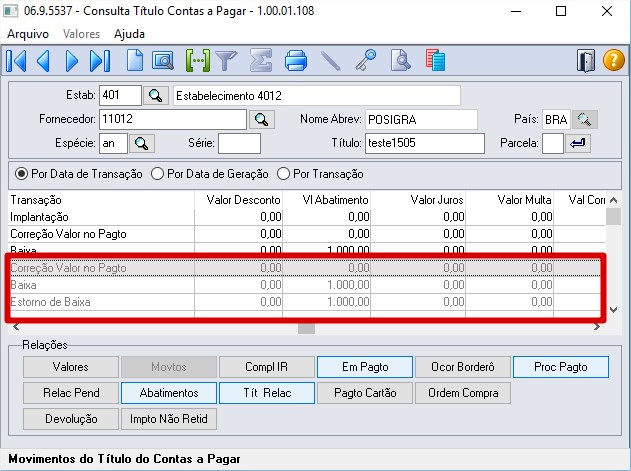Click the Valor Multa column header

click(510, 200)
